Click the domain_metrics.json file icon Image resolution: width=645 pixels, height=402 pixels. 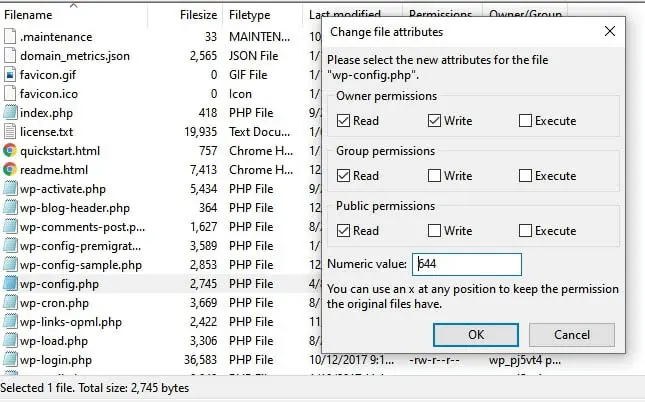pyautogui.click(x=10, y=55)
